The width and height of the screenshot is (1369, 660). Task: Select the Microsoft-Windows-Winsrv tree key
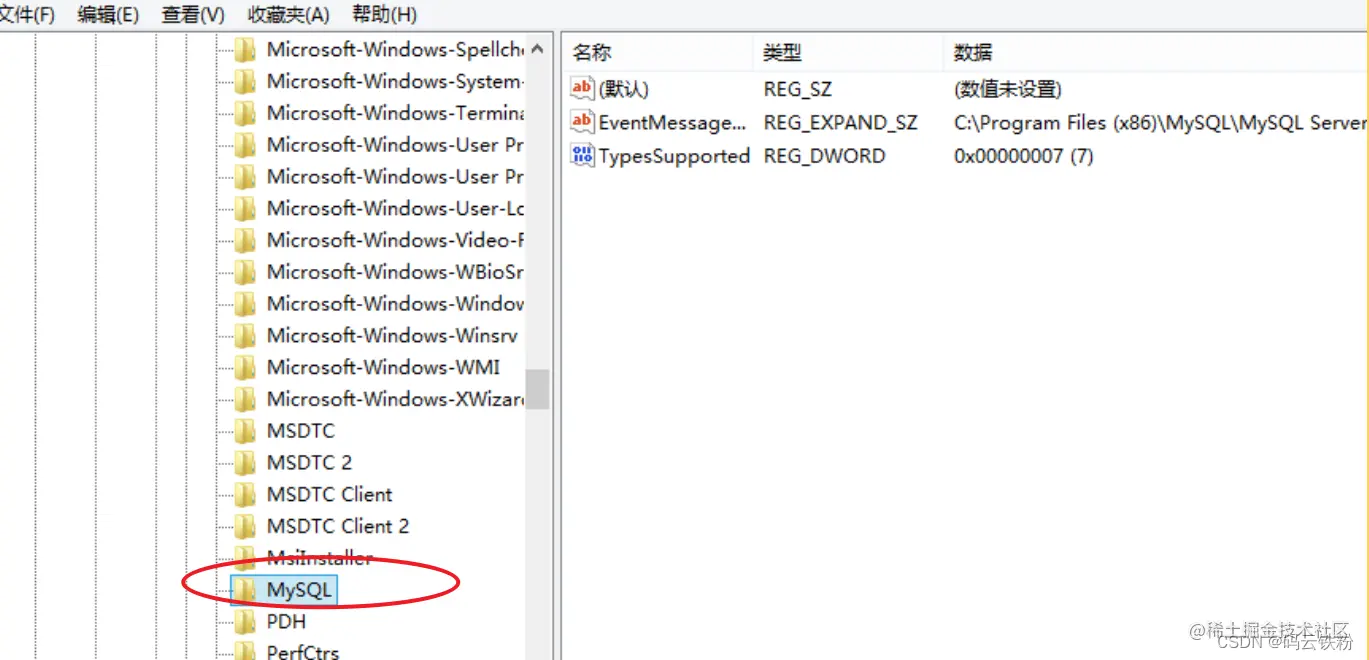click(392, 335)
